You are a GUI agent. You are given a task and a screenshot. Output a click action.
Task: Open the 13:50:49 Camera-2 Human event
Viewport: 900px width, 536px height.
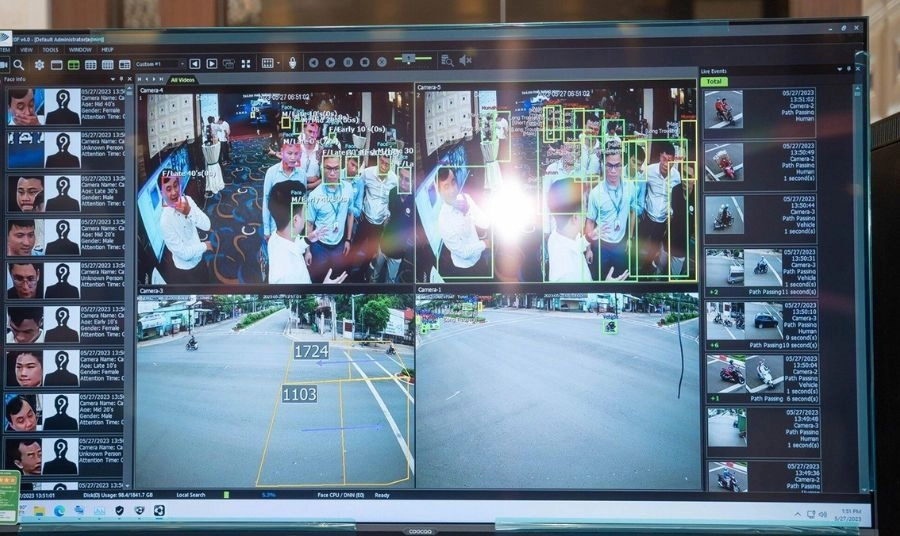point(761,165)
